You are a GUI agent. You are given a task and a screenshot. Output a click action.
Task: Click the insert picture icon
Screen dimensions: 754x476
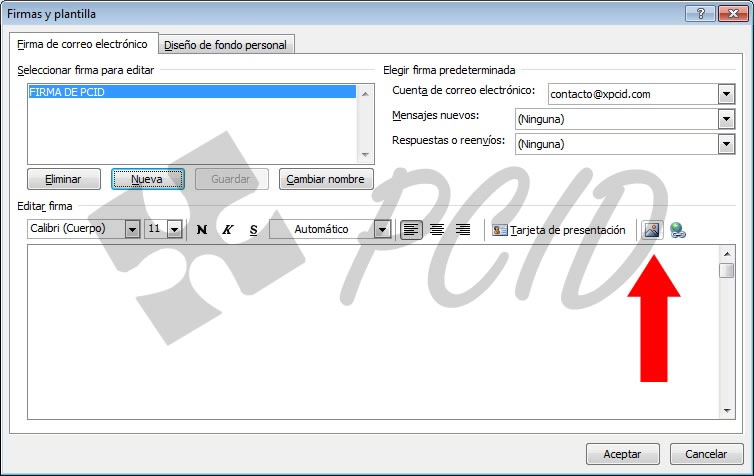[652, 230]
